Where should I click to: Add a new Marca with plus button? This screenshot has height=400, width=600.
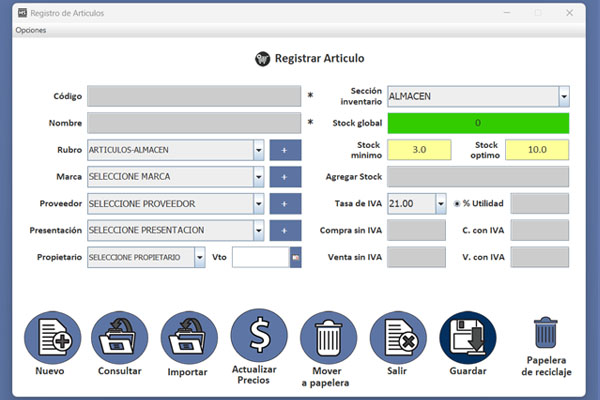pyautogui.click(x=284, y=177)
